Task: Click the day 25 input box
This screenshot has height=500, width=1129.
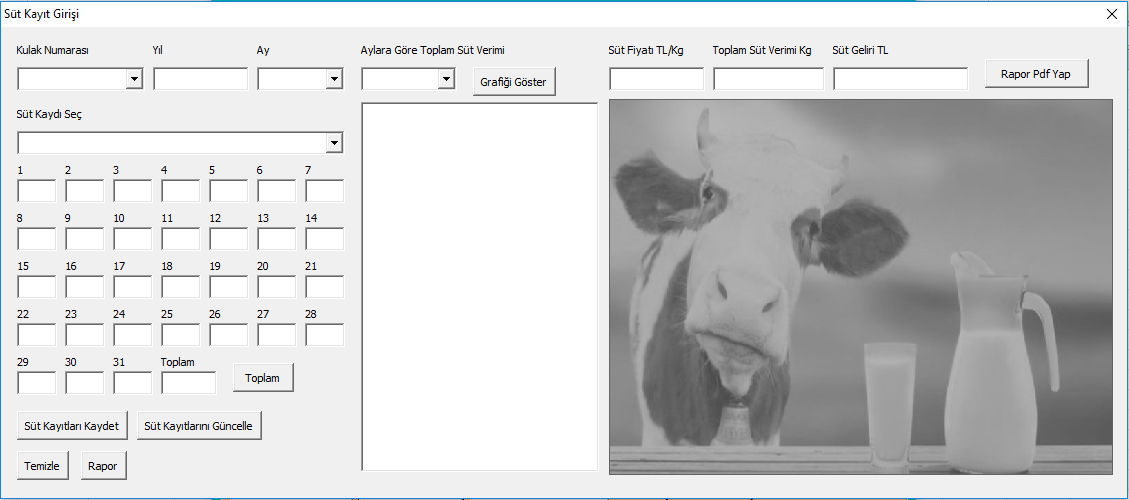Action: pyautogui.click(x=181, y=335)
